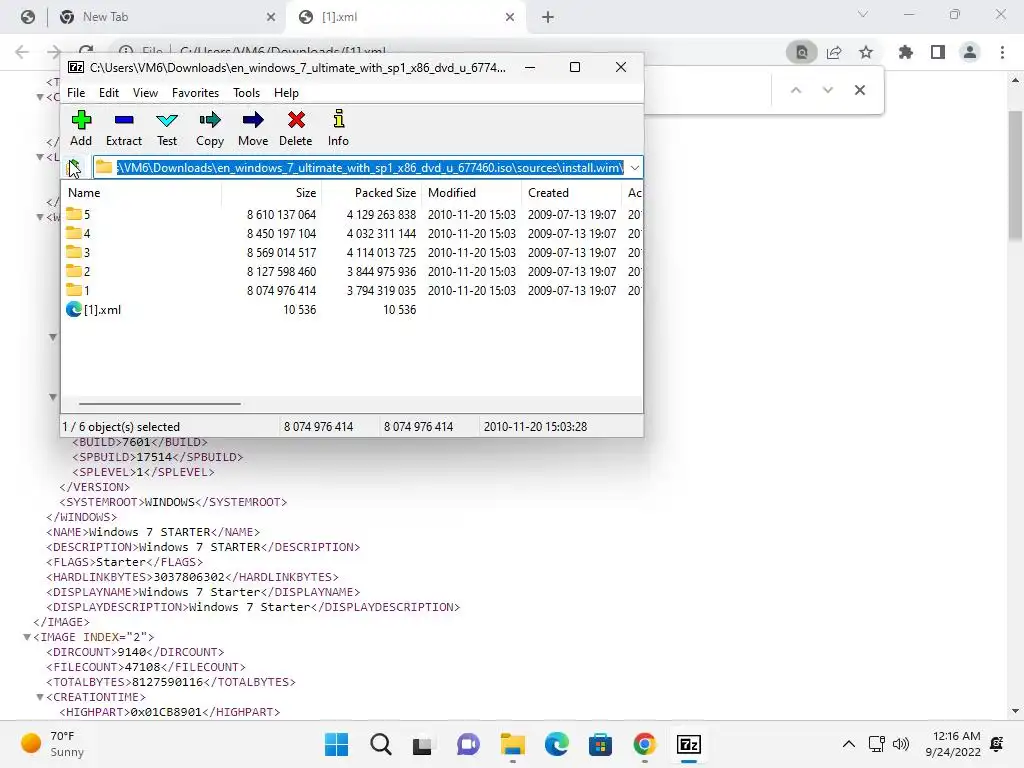The image size is (1024, 768).
Task: Open taskbar Search icon
Action: click(x=381, y=744)
